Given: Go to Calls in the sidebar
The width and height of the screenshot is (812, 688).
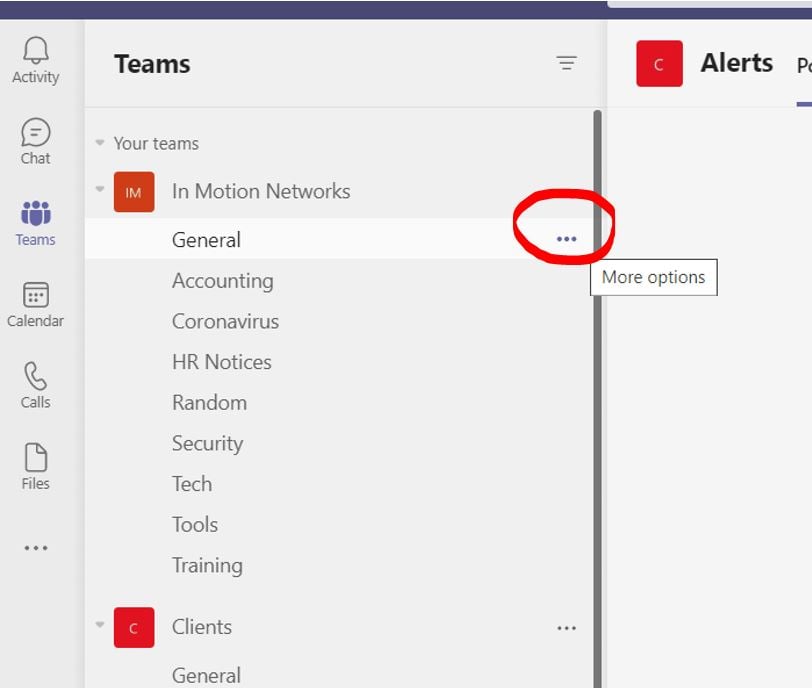Looking at the screenshot, I should point(36,386).
